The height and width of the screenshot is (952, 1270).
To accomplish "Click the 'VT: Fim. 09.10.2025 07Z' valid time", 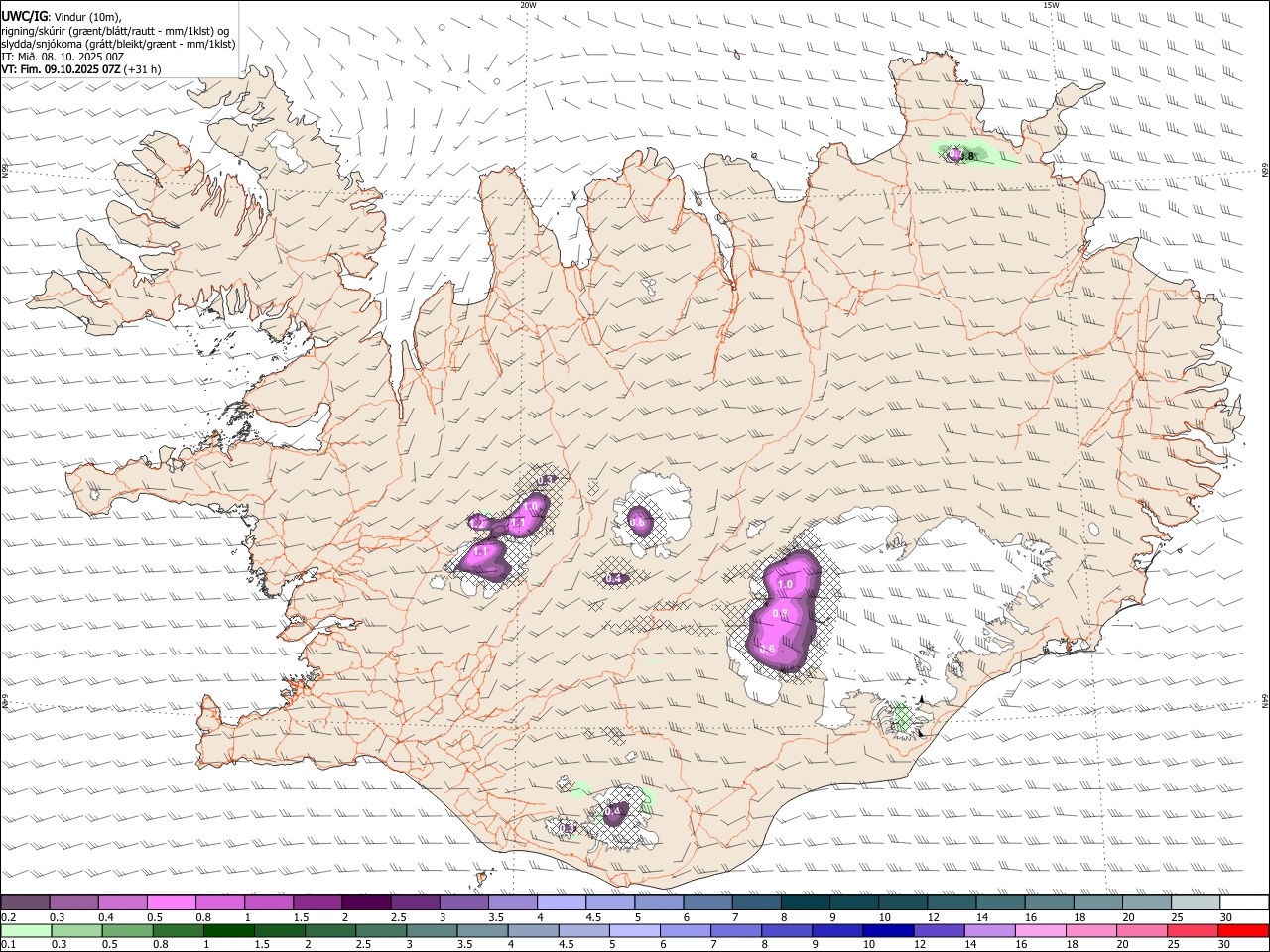I will click(x=61, y=69).
